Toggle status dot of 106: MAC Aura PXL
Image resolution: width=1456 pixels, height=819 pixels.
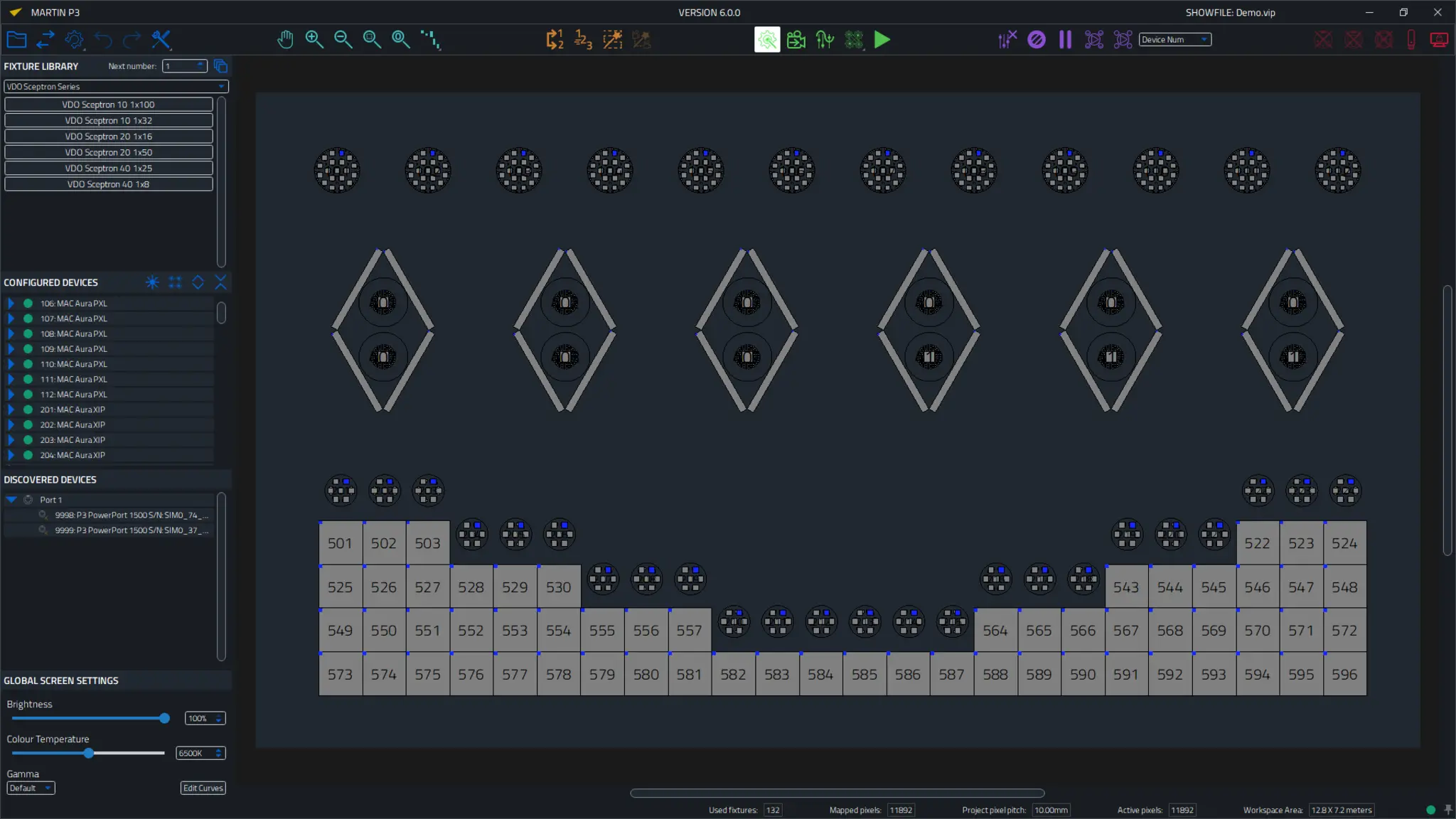[x=28, y=304]
